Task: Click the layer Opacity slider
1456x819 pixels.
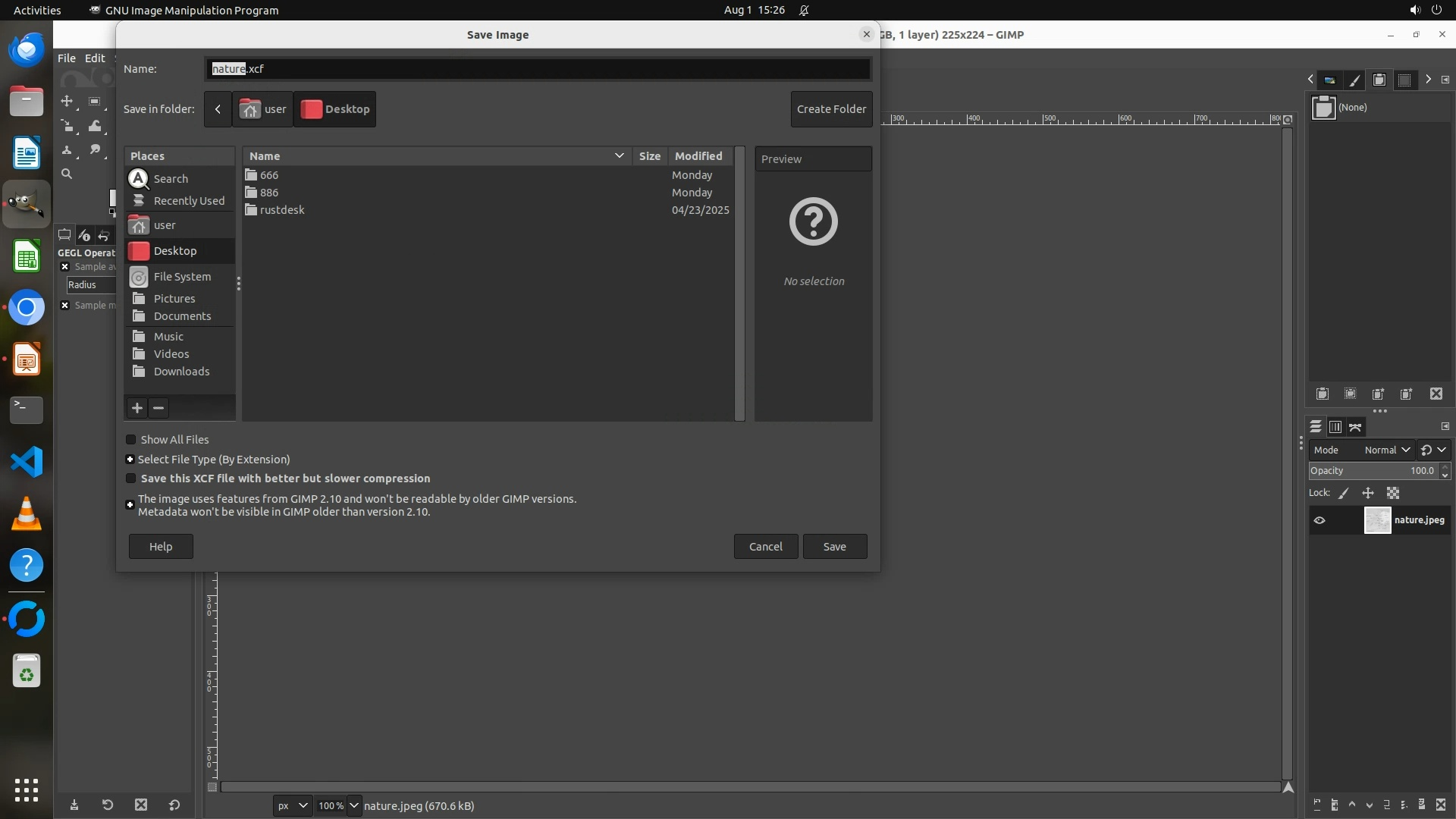Action: click(x=1373, y=471)
